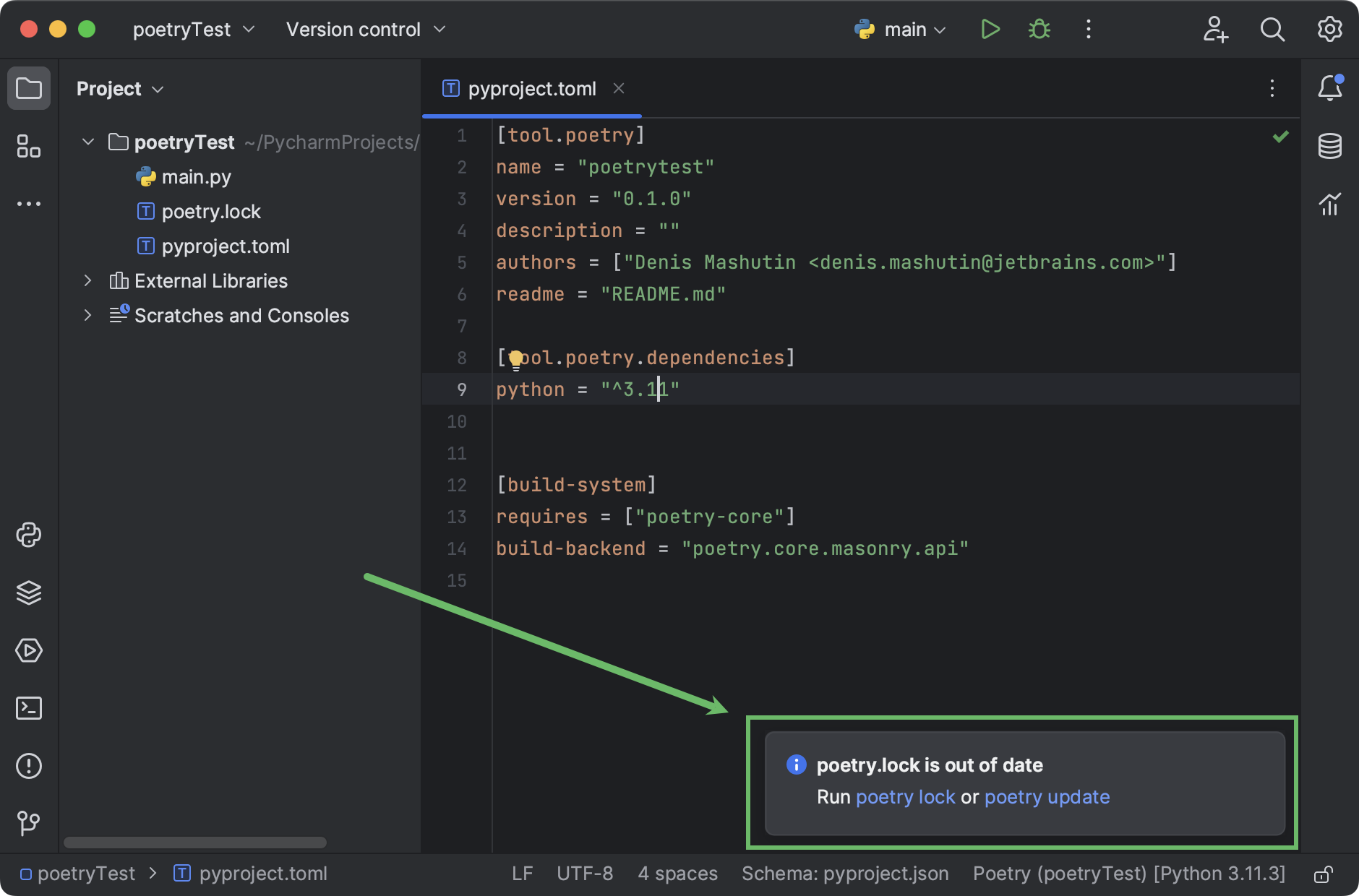Run poetry update from the notification
Image resolution: width=1359 pixels, height=896 pixels.
pyautogui.click(x=1048, y=797)
